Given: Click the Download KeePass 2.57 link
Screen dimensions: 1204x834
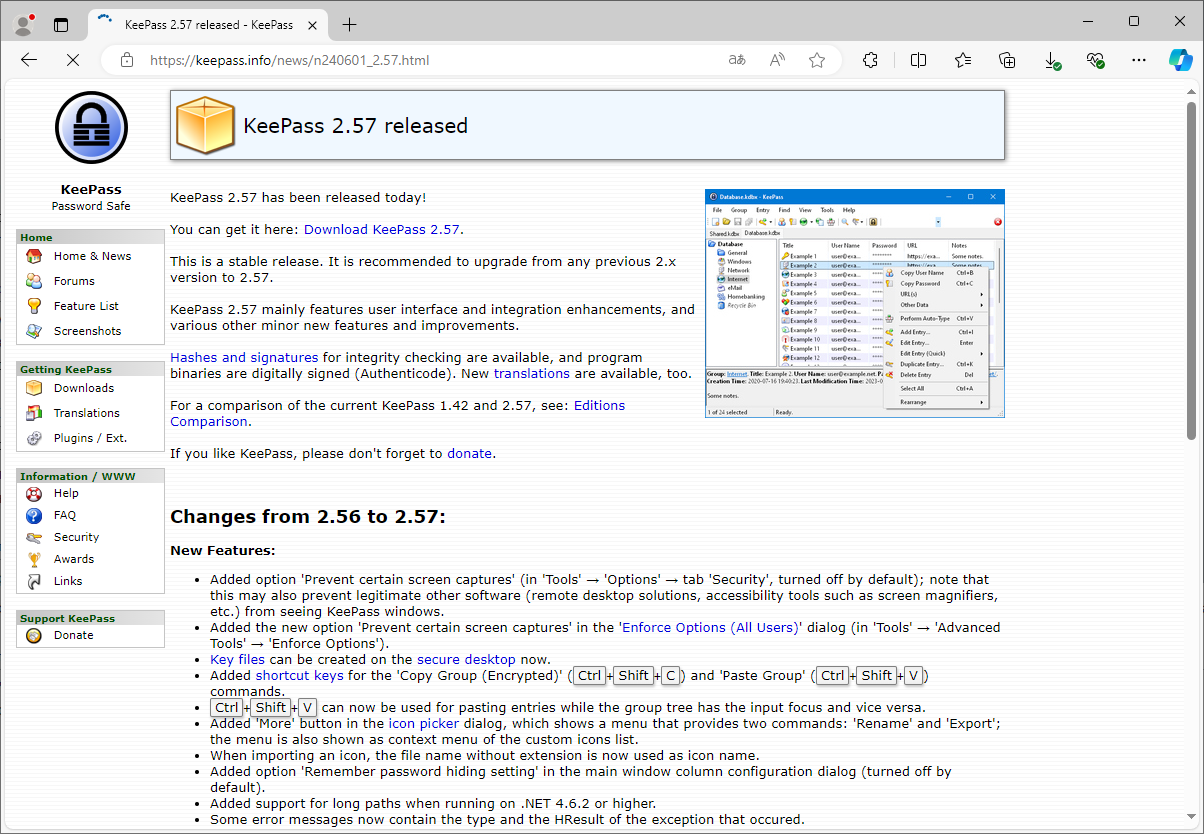Looking at the screenshot, I should click(382, 229).
